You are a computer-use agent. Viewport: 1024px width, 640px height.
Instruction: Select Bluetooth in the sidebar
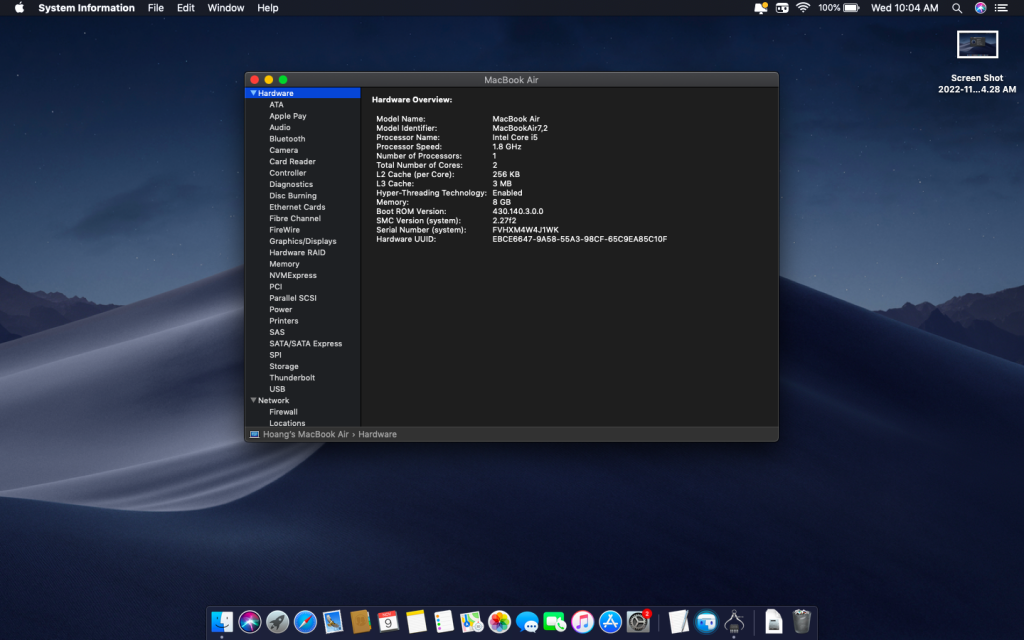pos(287,138)
